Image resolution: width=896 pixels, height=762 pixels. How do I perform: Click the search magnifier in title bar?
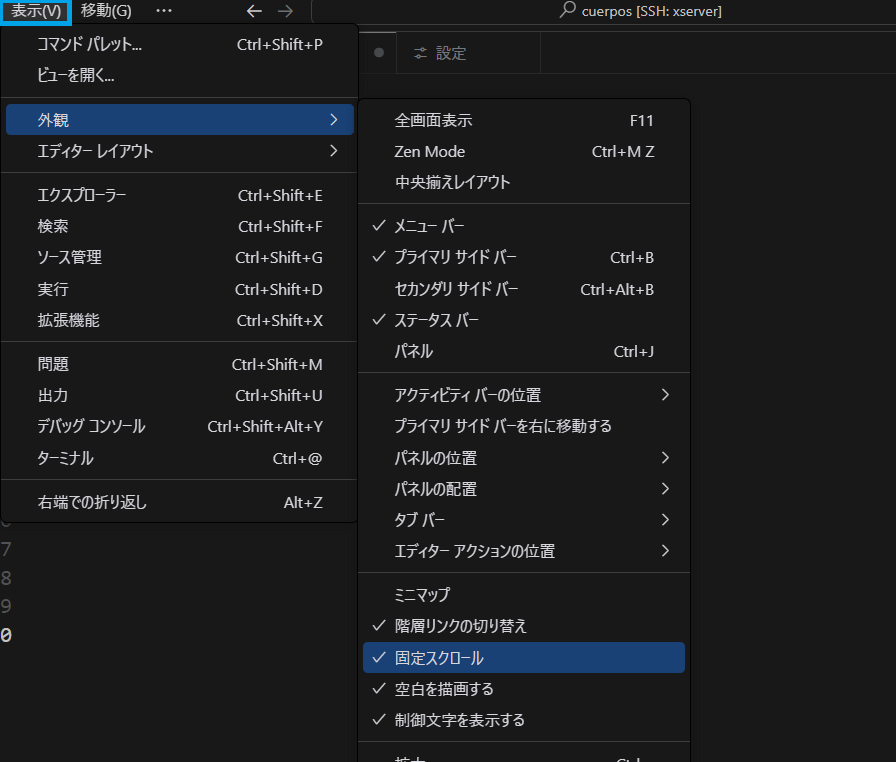(567, 10)
